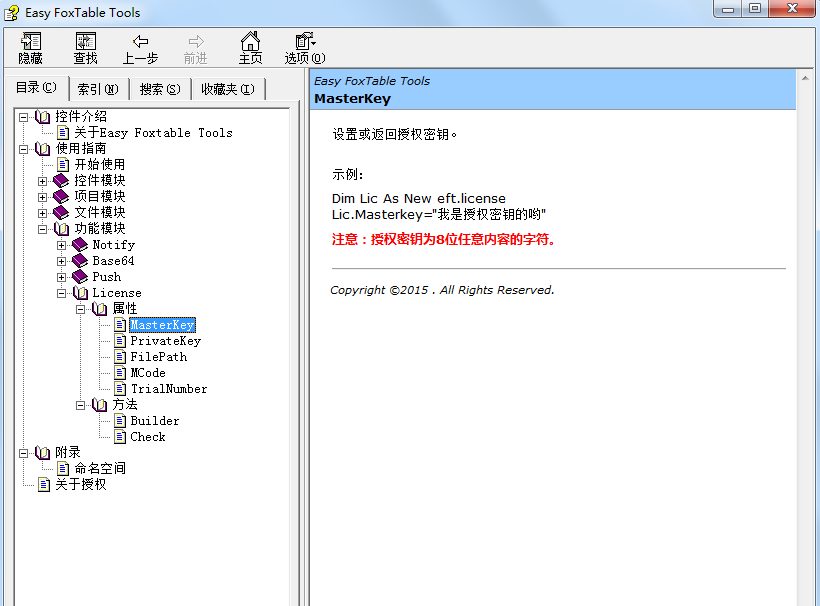The height and width of the screenshot is (606, 820).
Task: Click the book icon beside 控件介绍
Action: coord(42,117)
